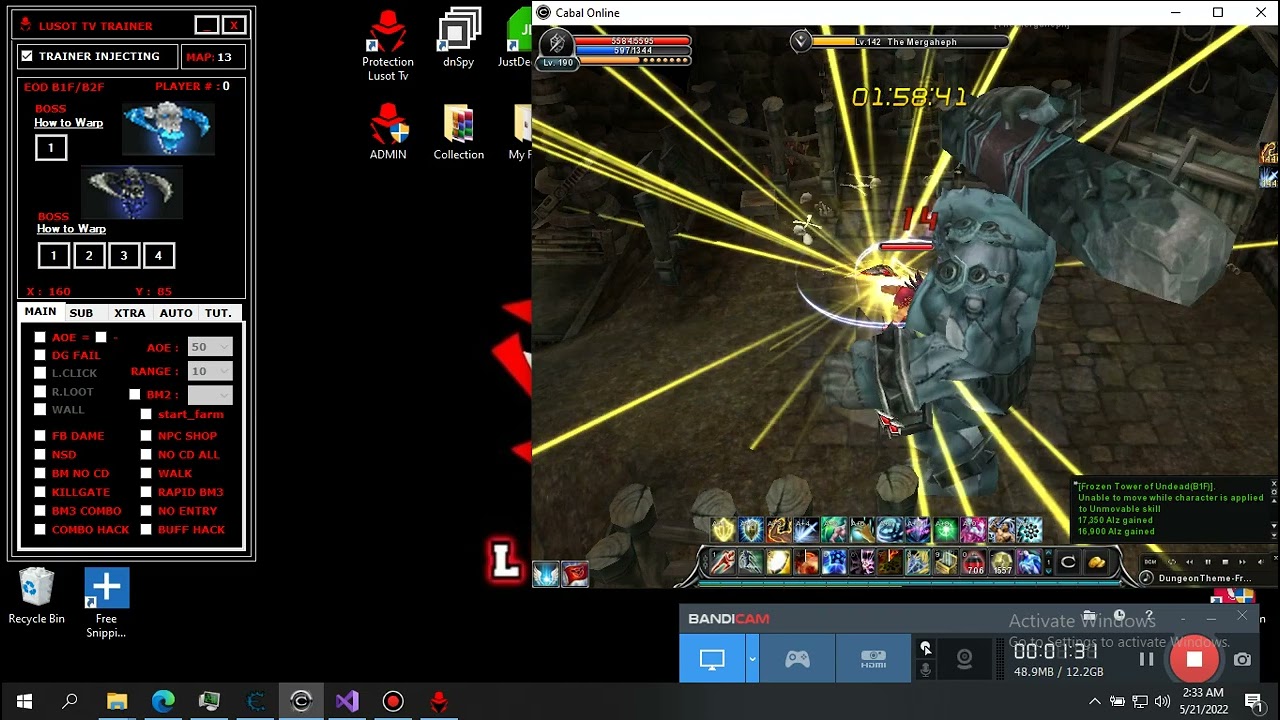Image resolution: width=1280 pixels, height=720 pixels.
Task: Stop the Bandicam recording
Action: 1194,660
